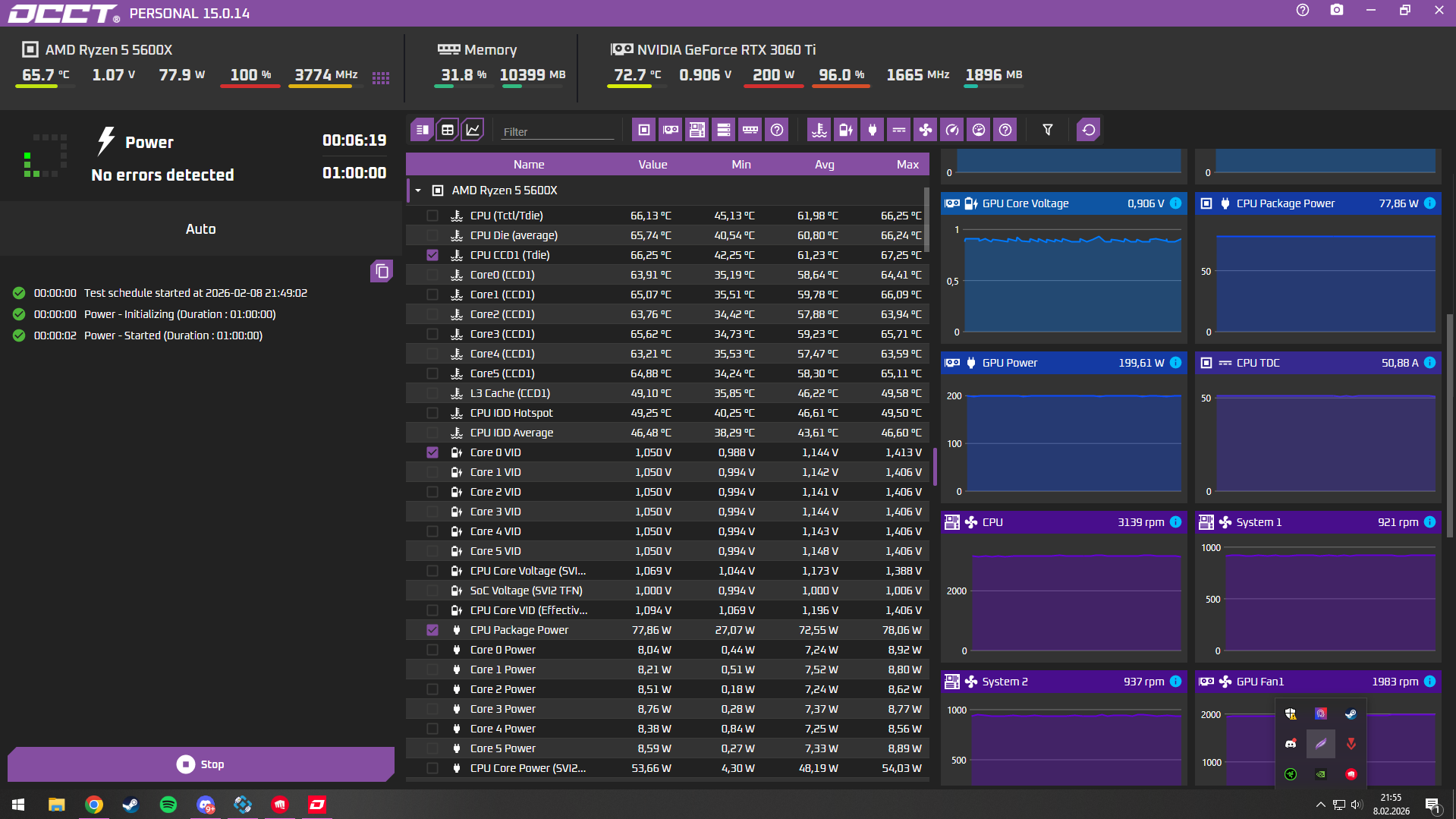Stop the running Power test
The image size is (1456, 819).
(x=201, y=764)
